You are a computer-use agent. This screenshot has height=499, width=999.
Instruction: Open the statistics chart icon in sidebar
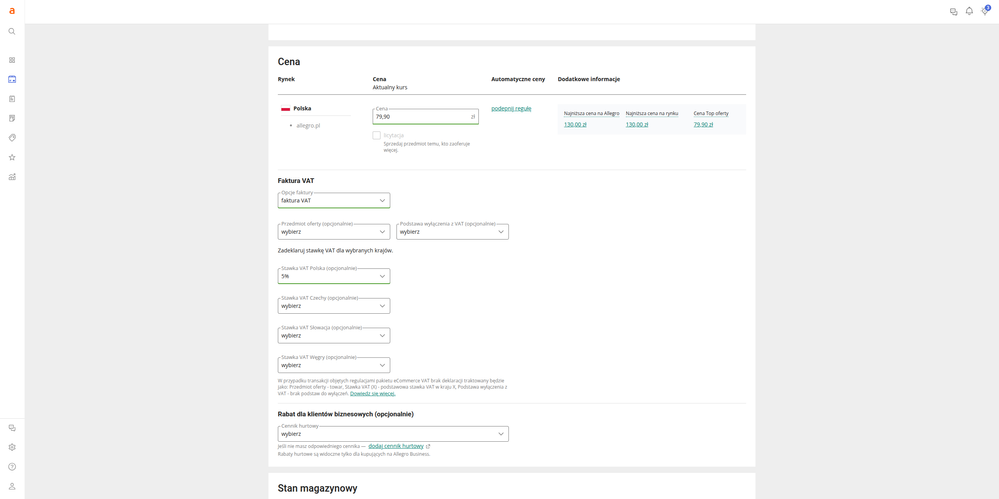[x=12, y=177]
